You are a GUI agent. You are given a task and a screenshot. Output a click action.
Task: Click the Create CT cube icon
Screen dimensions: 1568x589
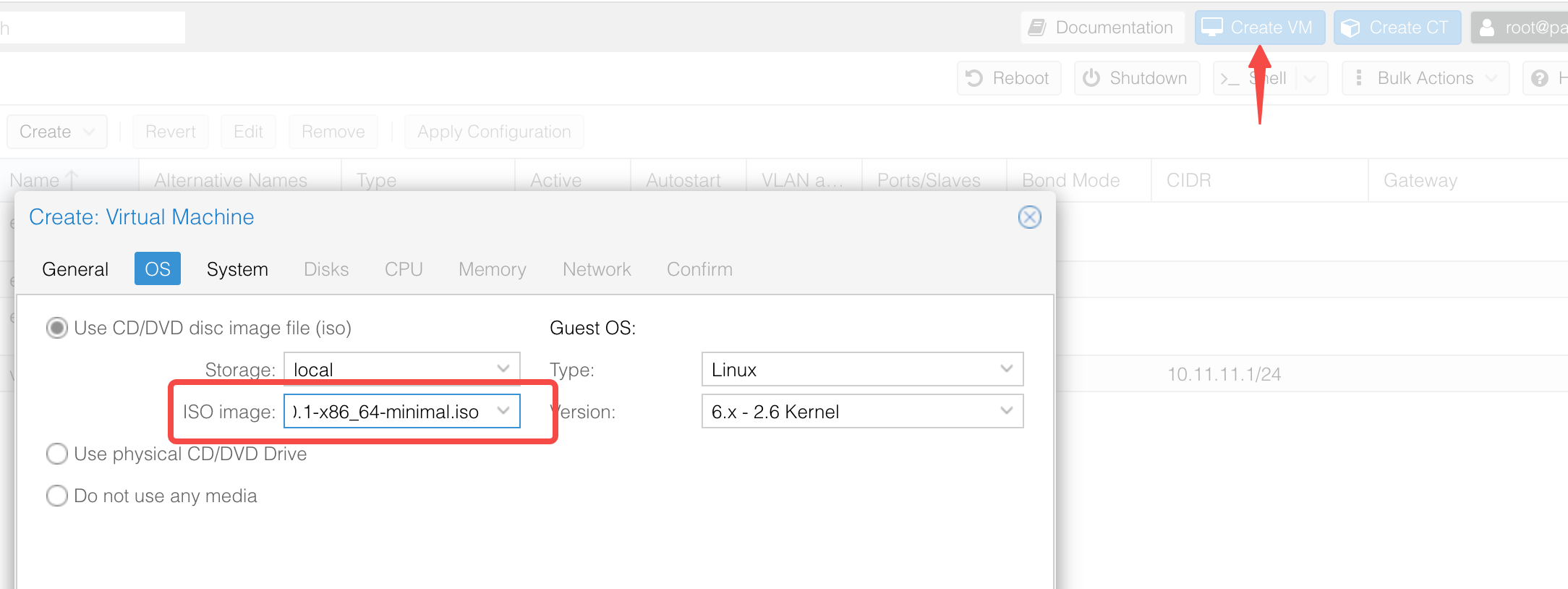point(1350,27)
